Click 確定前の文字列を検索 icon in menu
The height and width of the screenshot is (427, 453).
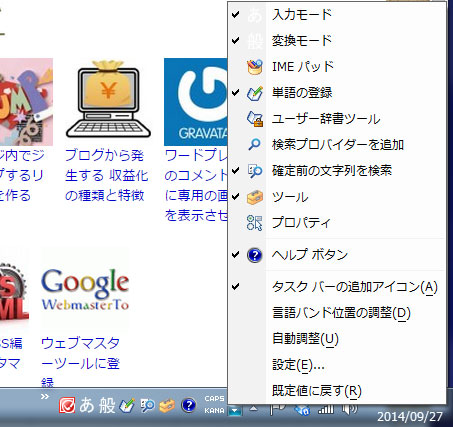[255, 170]
